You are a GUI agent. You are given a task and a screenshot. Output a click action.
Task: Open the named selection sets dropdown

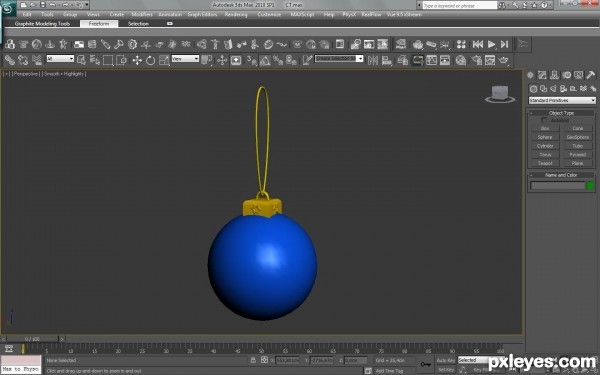pos(339,59)
